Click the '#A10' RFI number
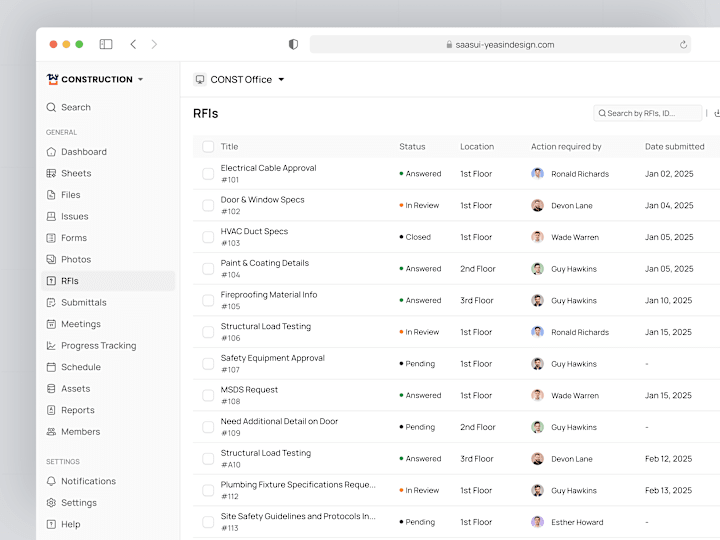Screen dimensions: 720x540 (231, 465)
